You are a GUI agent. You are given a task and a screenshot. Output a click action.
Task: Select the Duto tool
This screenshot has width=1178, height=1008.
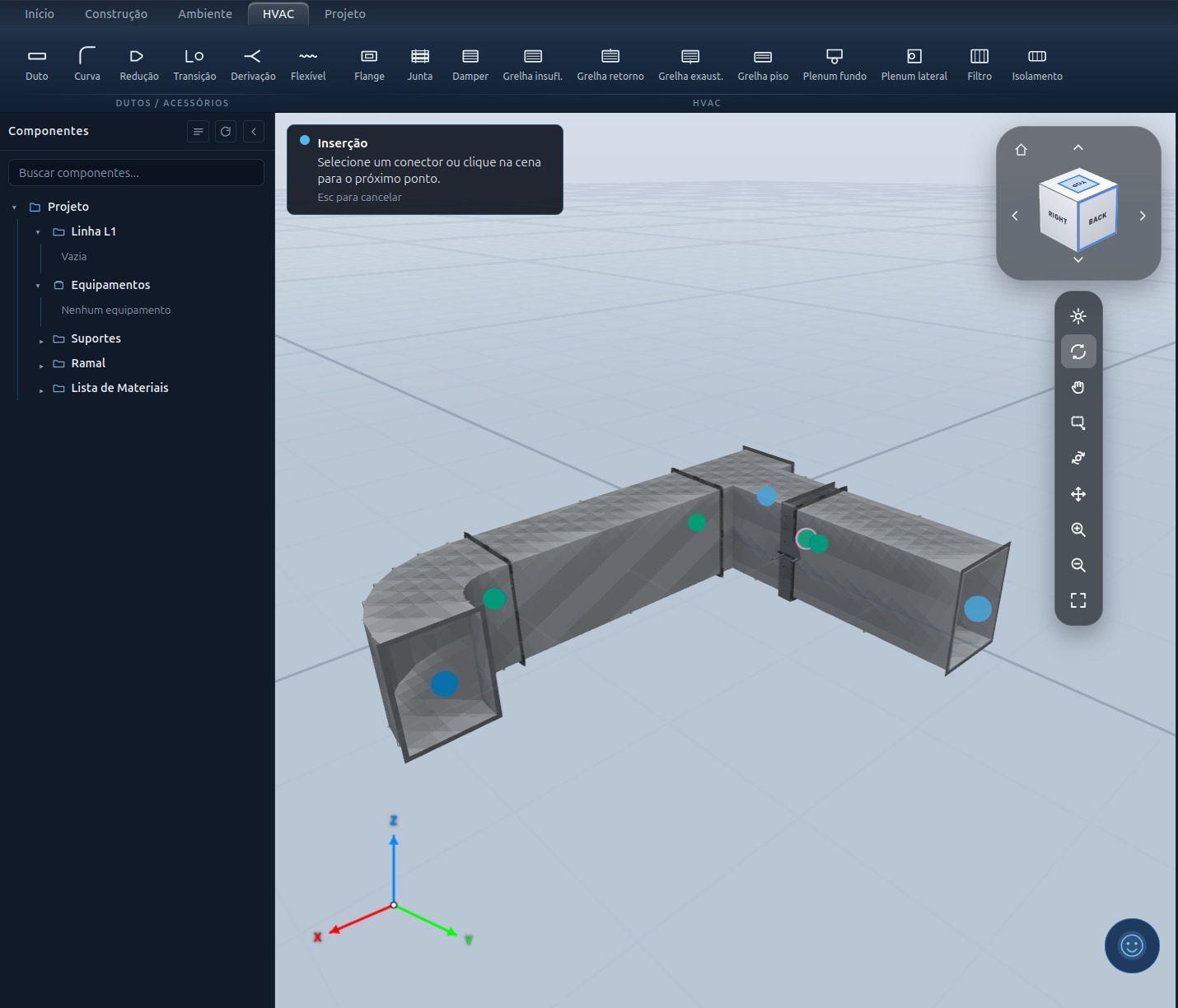tap(37, 65)
